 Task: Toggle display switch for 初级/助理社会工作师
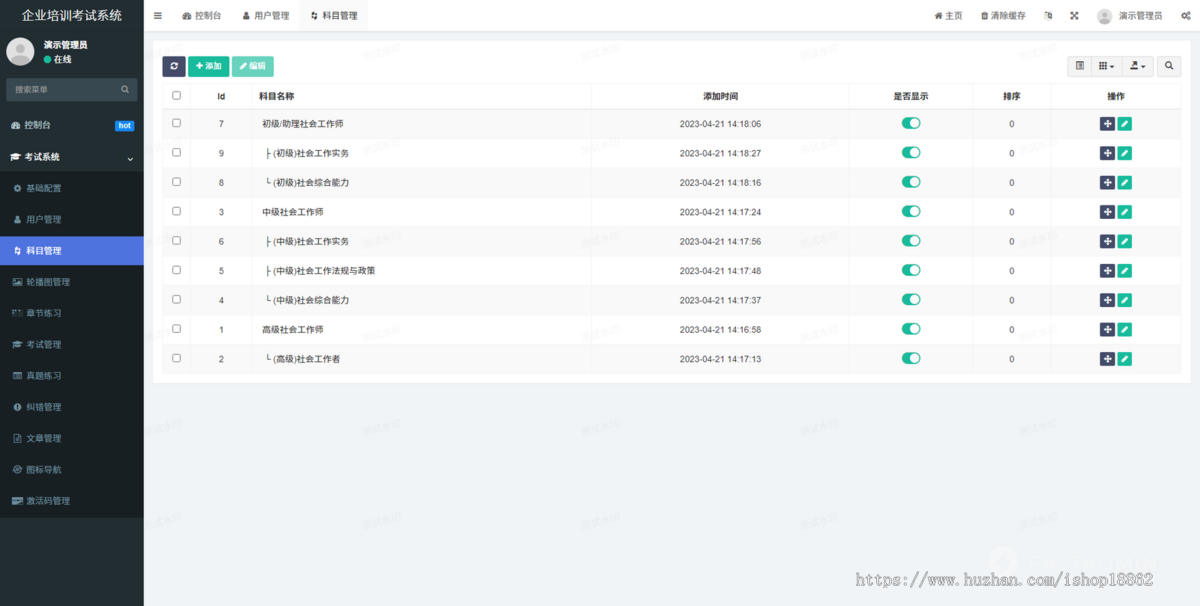point(910,124)
